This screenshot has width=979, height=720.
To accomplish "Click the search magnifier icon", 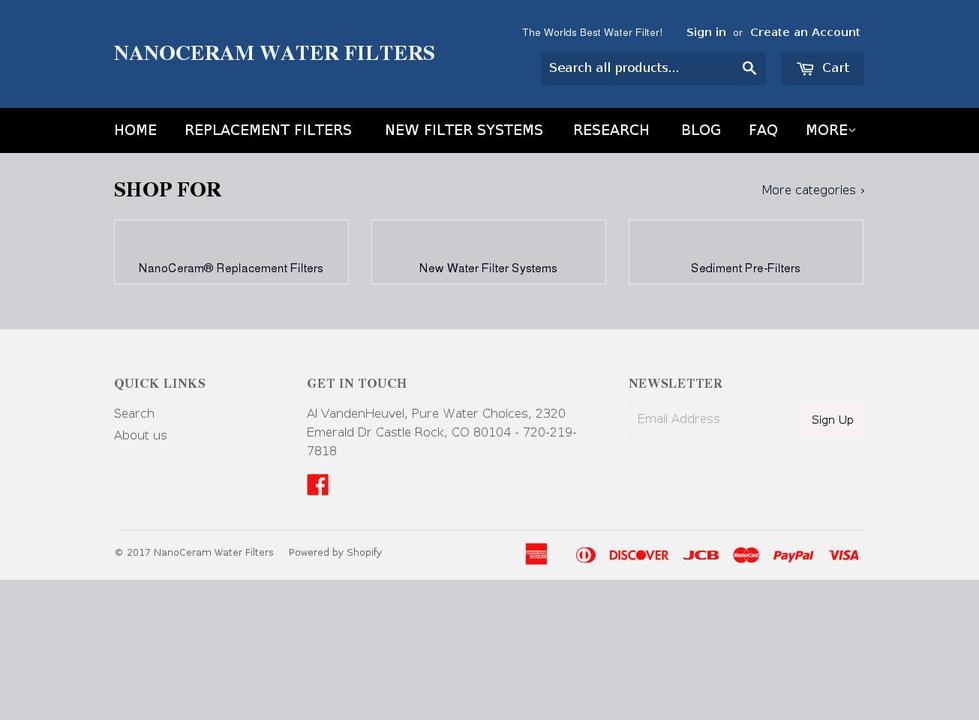I will pyautogui.click(x=749, y=68).
